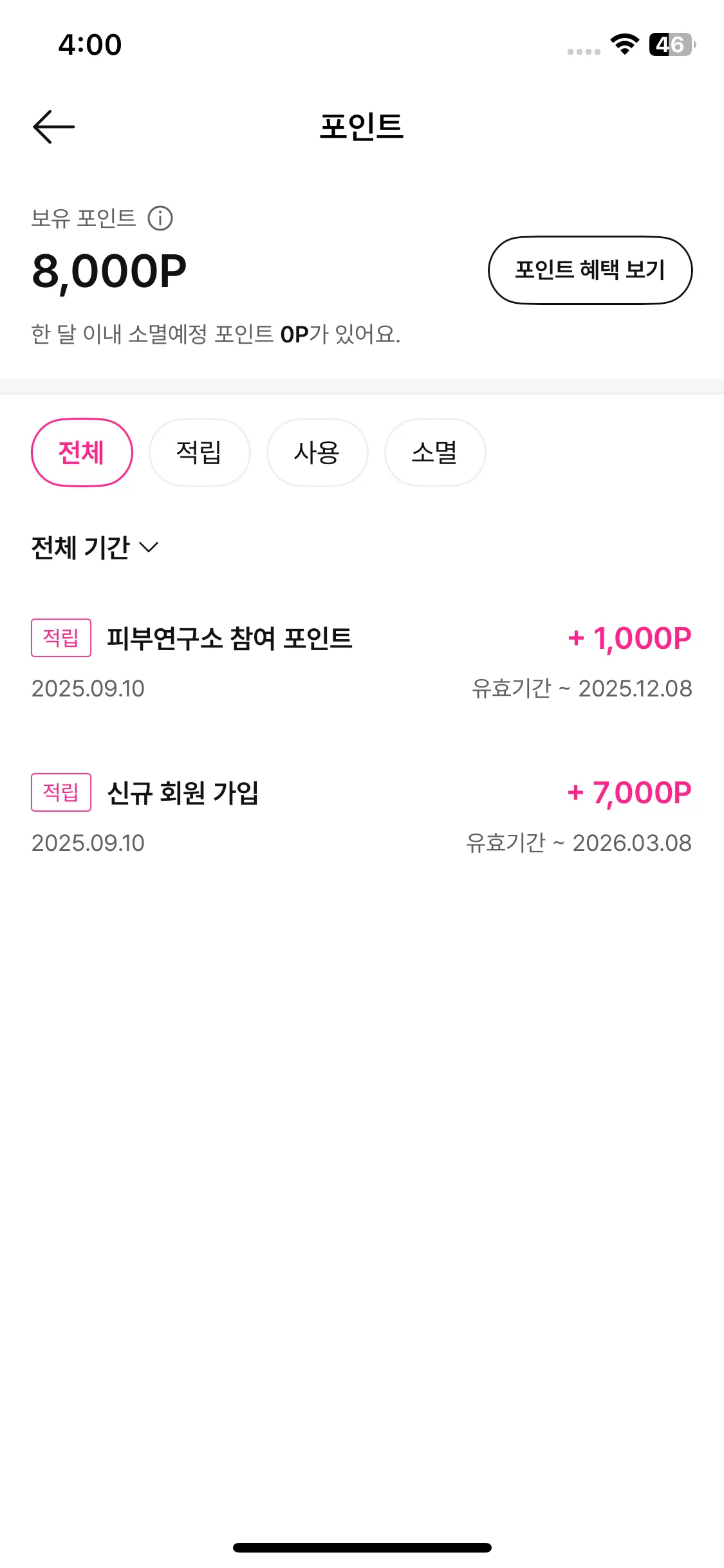724x1568 pixels.
Task: Tap the home indicator bar
Action: click(362, 1547)
